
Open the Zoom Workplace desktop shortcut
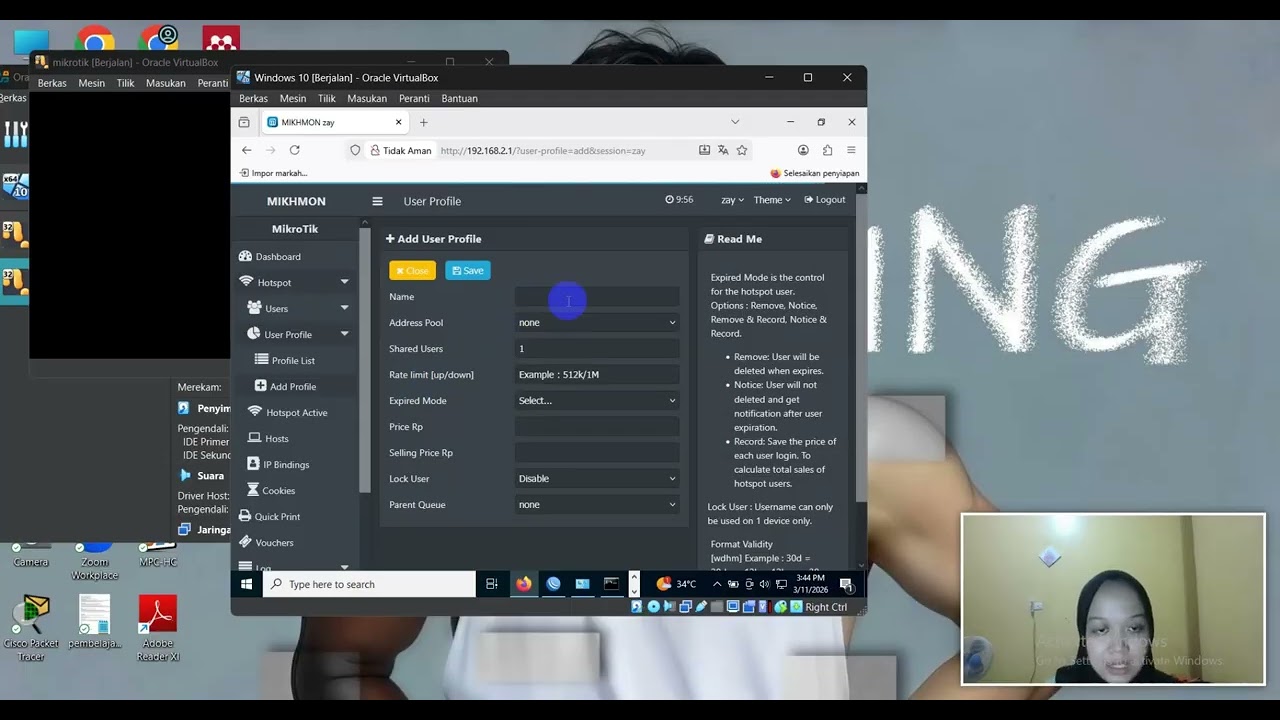point(95,562)
